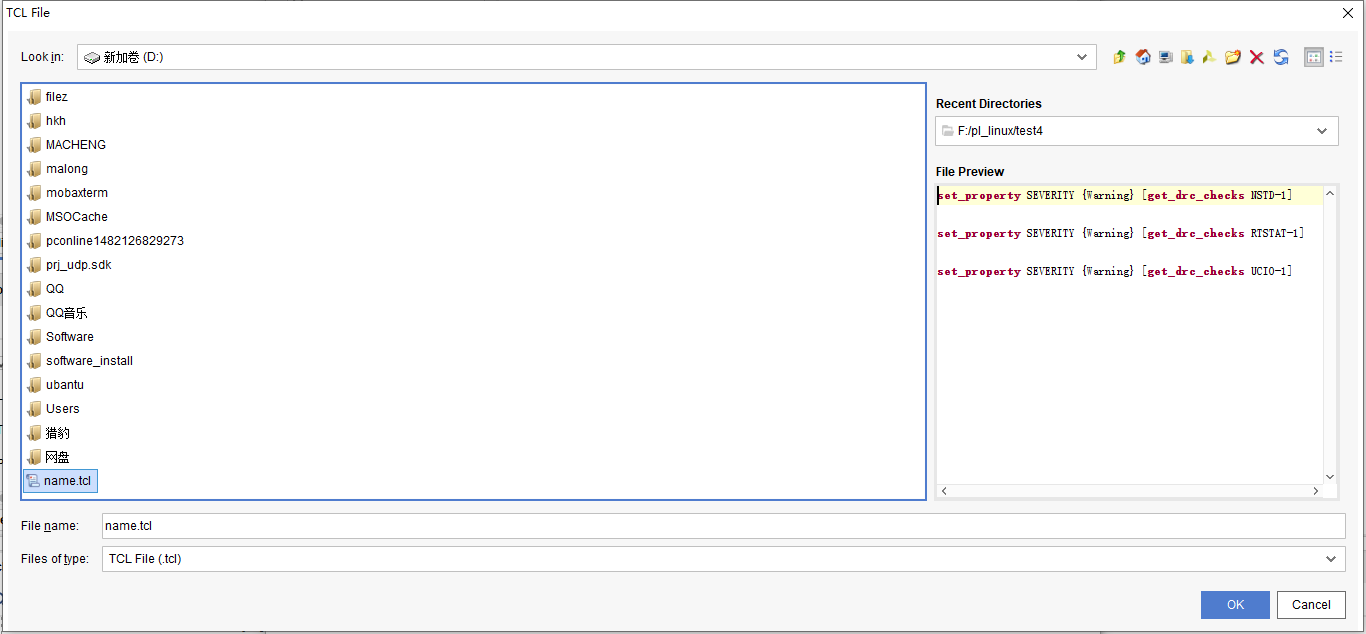This screenshot has width=1366, height=634.
Task: Open the Recent Directories dropdown
Action: 1323,131
